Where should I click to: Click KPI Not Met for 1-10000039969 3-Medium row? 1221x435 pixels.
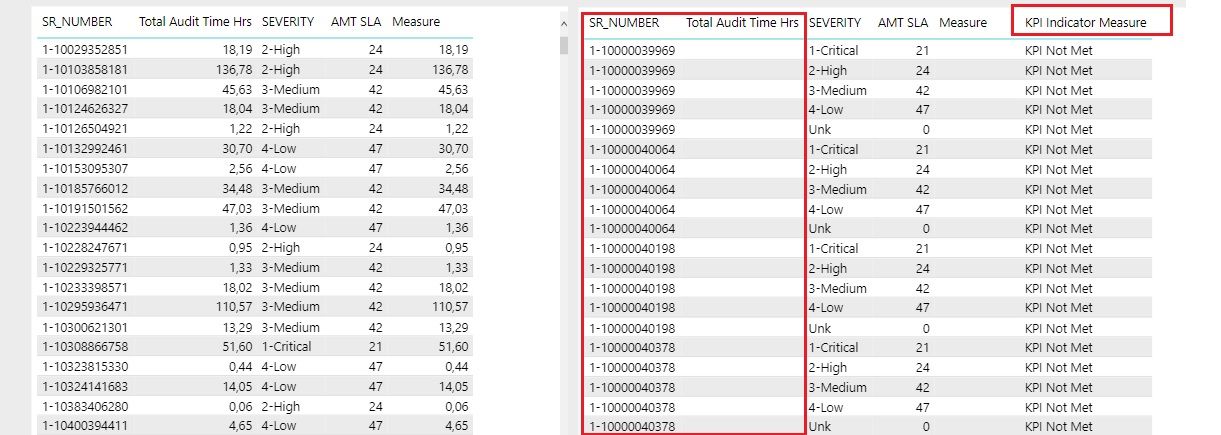[x=1059, y=90]
